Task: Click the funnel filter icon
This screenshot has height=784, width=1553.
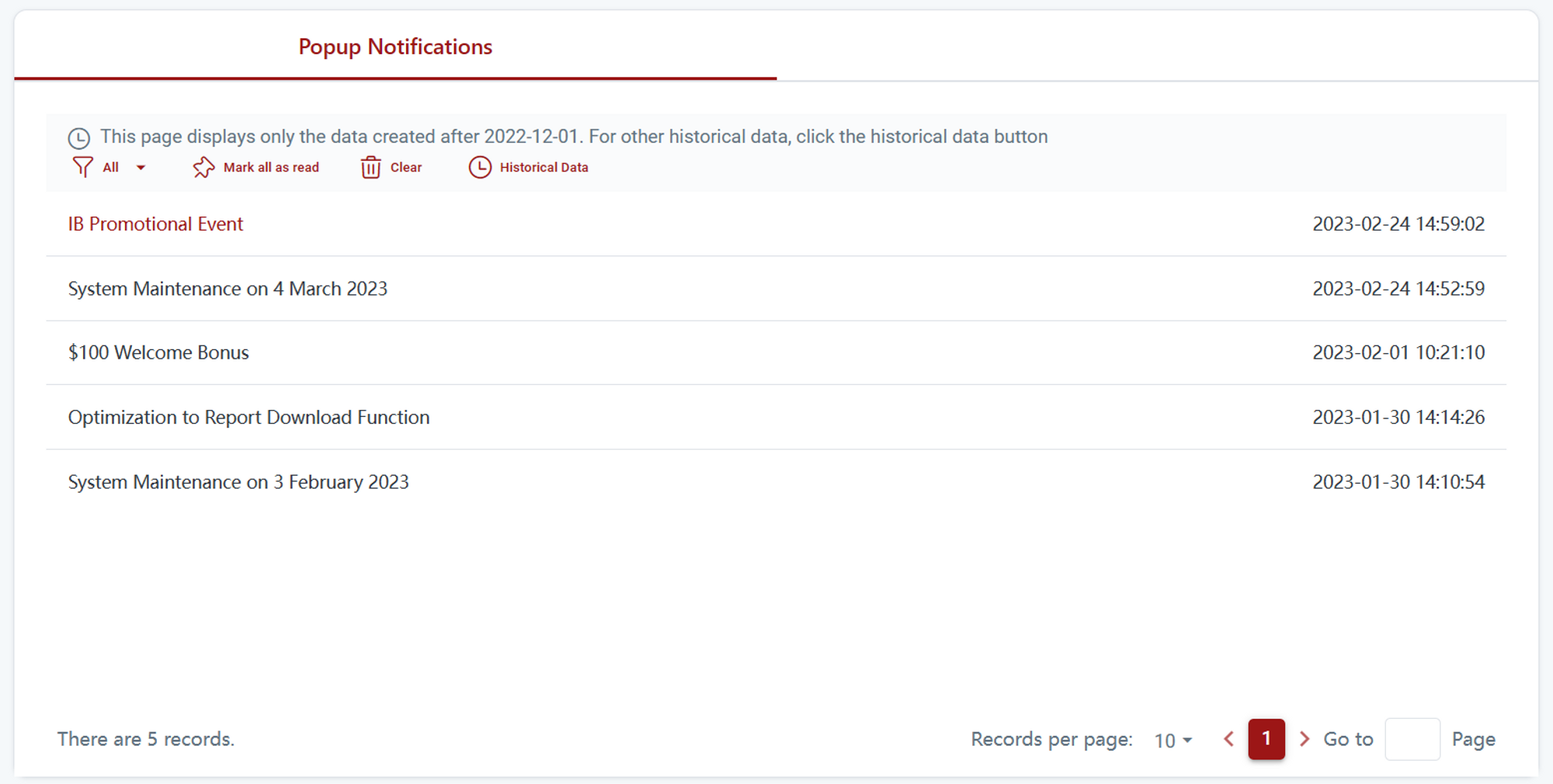Action: (82, 167)
